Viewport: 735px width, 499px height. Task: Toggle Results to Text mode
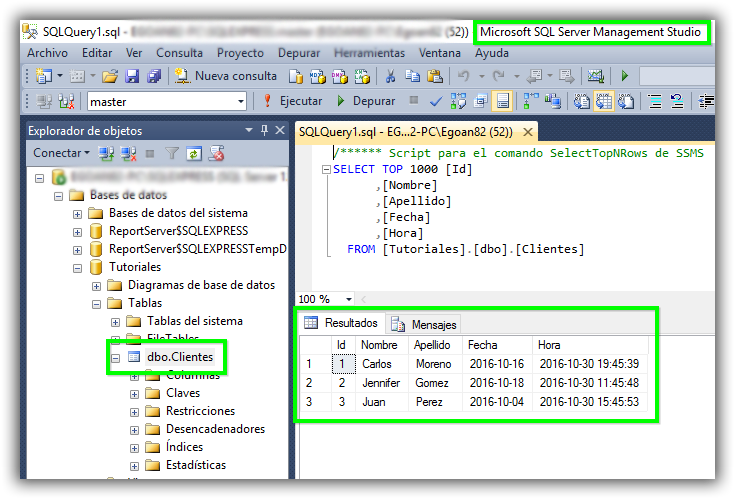581,101
